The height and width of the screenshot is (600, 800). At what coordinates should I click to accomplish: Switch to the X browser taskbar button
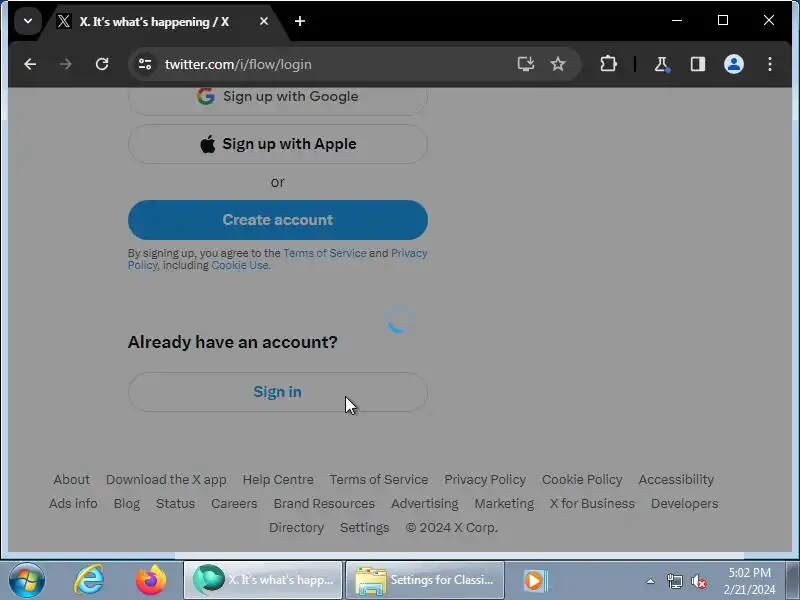[x=263, y=580]
